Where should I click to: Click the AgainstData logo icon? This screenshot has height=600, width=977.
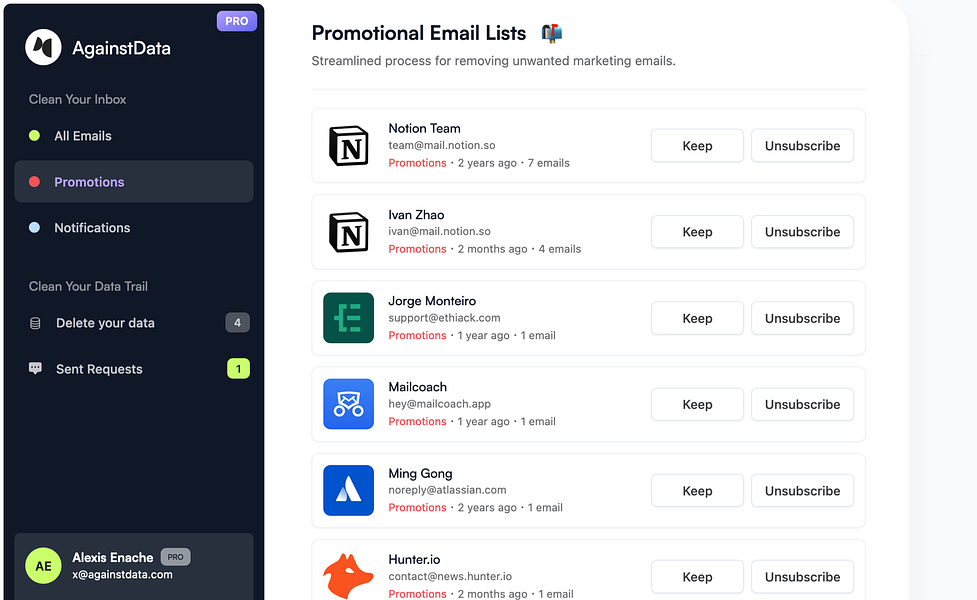point(43,47)
